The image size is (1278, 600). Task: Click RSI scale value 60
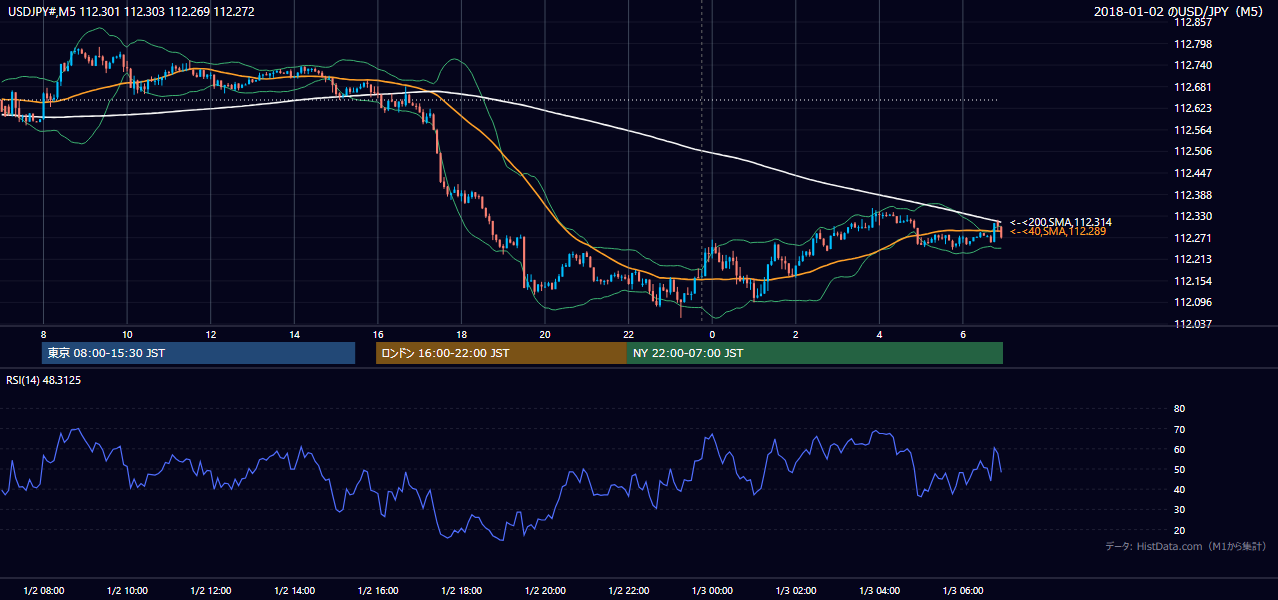[x=1180, y=449]
